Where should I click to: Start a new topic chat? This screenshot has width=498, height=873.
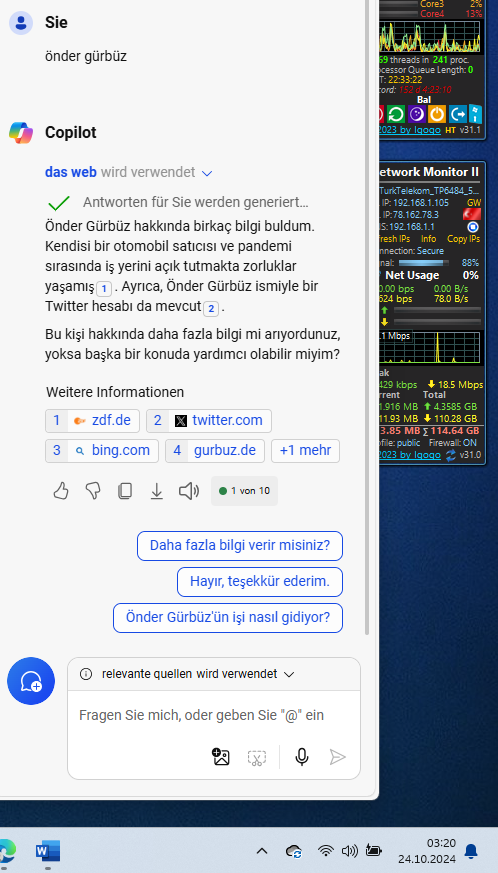31,681
